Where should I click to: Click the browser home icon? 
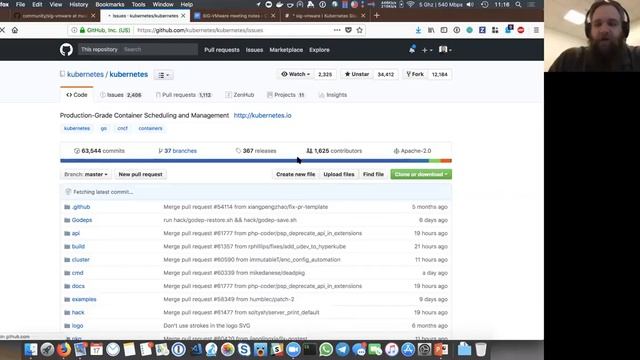pos(15,30)
